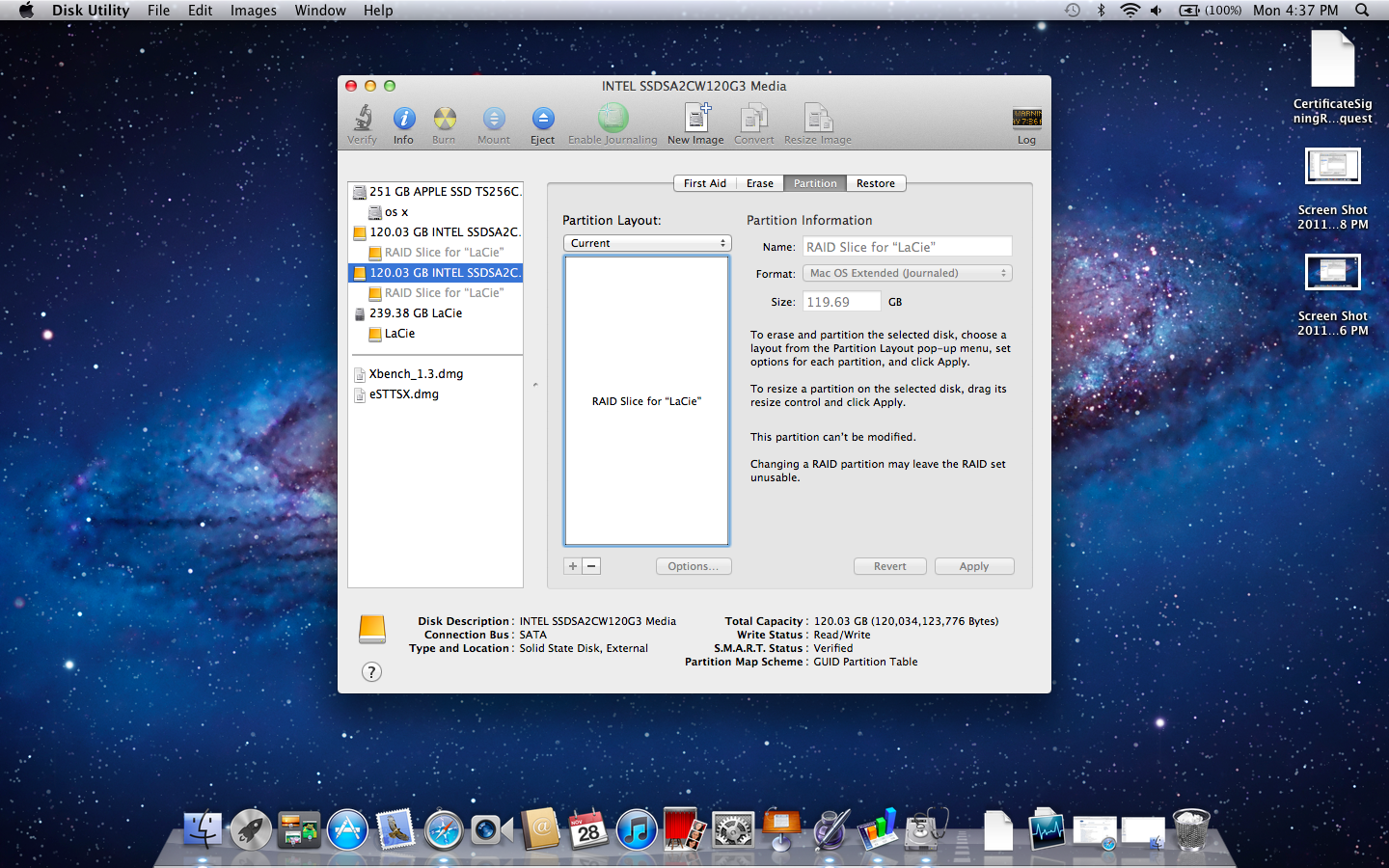Open iCal from the Dock
The image size is (1389, 868).
coord(588,828)
